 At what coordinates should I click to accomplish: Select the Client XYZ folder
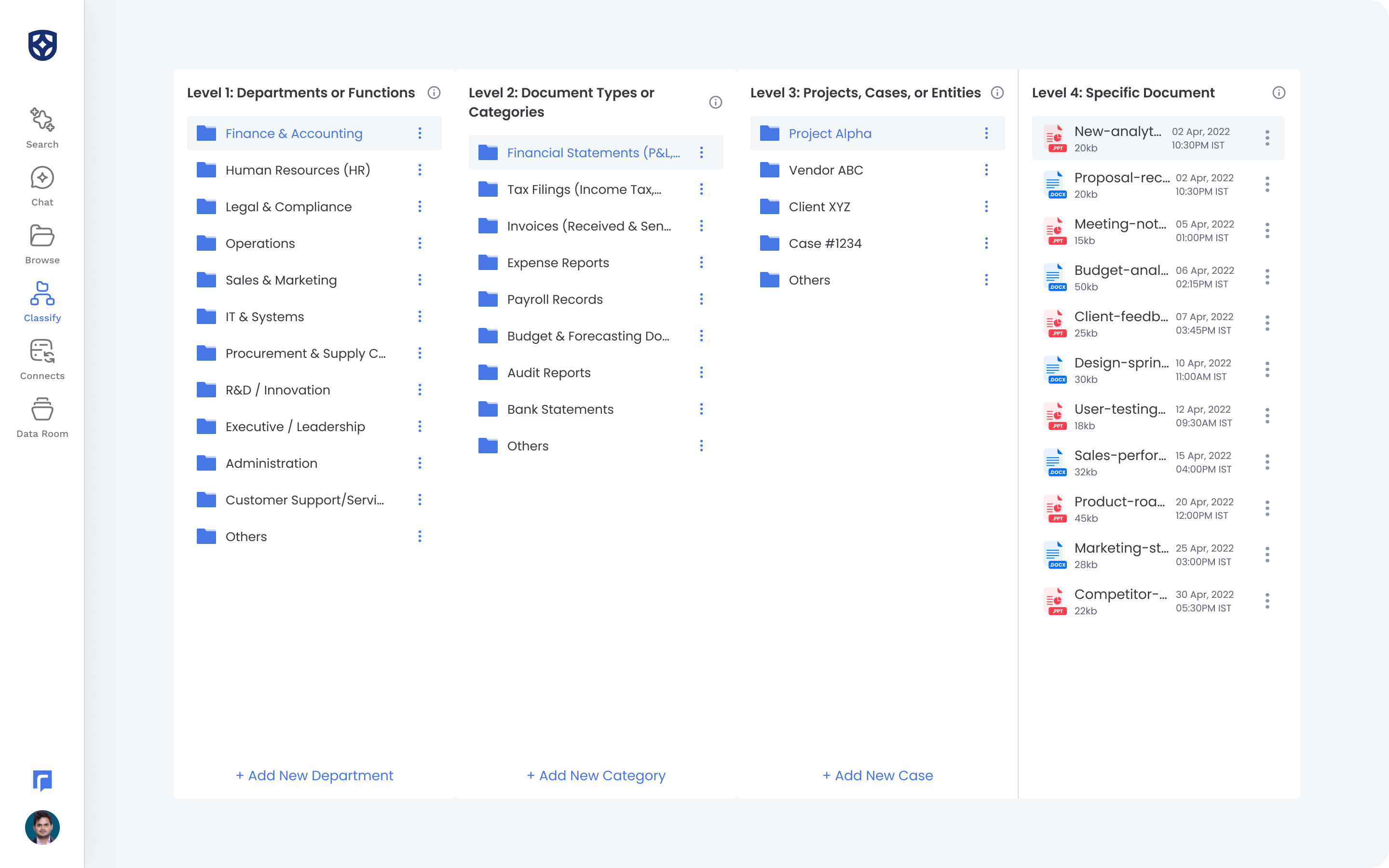pyautogui.click(x=878, y=207)
